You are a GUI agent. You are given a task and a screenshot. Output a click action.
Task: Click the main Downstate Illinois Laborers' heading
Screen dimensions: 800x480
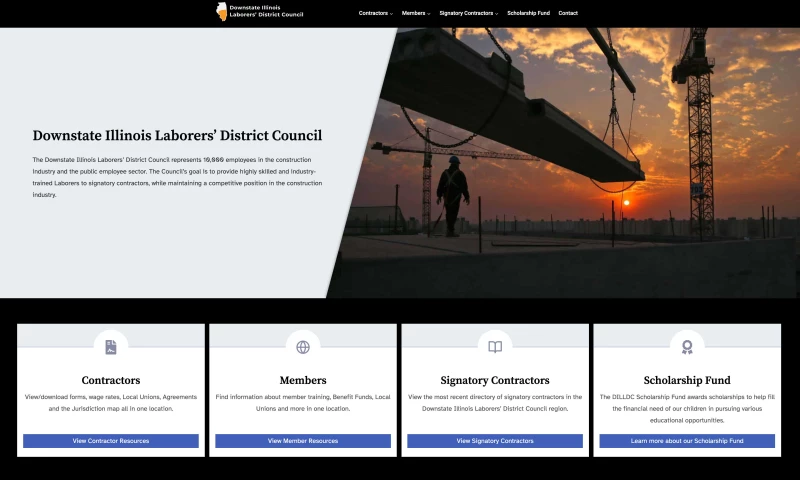pyautogui.click(x=177, y=136)
